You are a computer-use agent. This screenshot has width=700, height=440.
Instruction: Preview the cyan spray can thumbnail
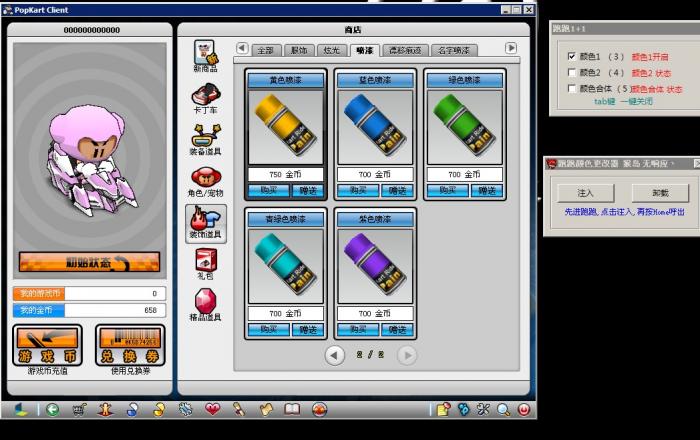click(x=286, y=266)
